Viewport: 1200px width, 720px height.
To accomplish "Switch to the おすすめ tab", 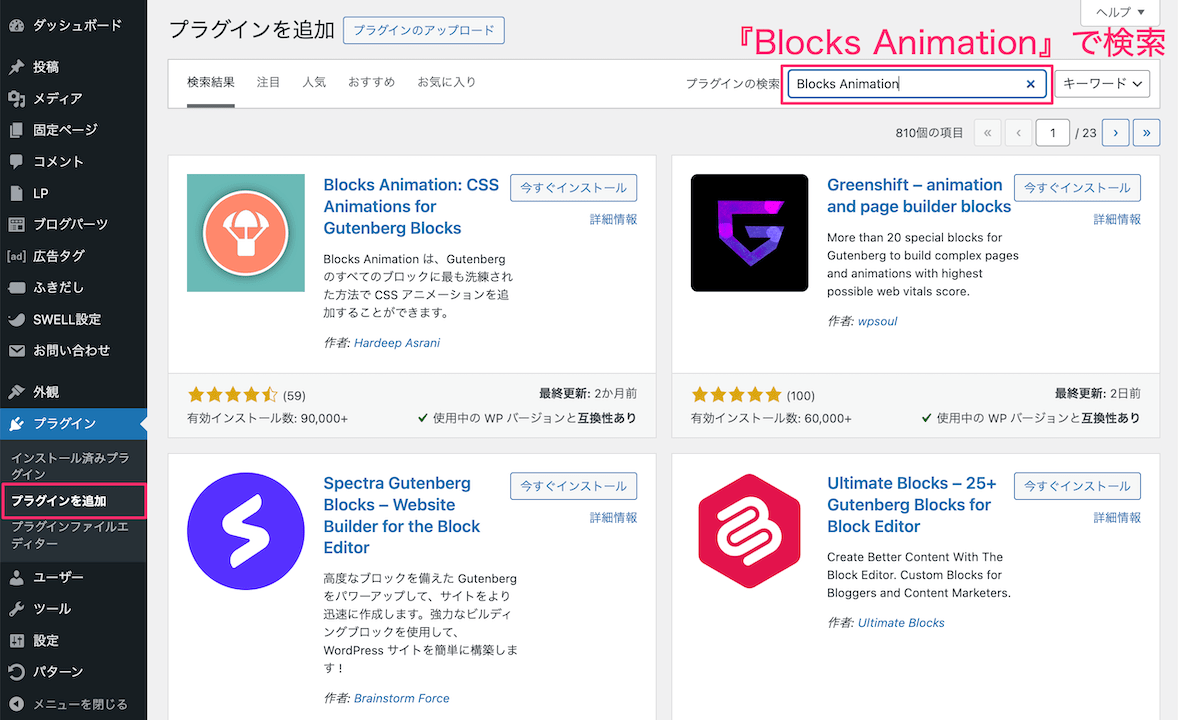I will point(371,82).
